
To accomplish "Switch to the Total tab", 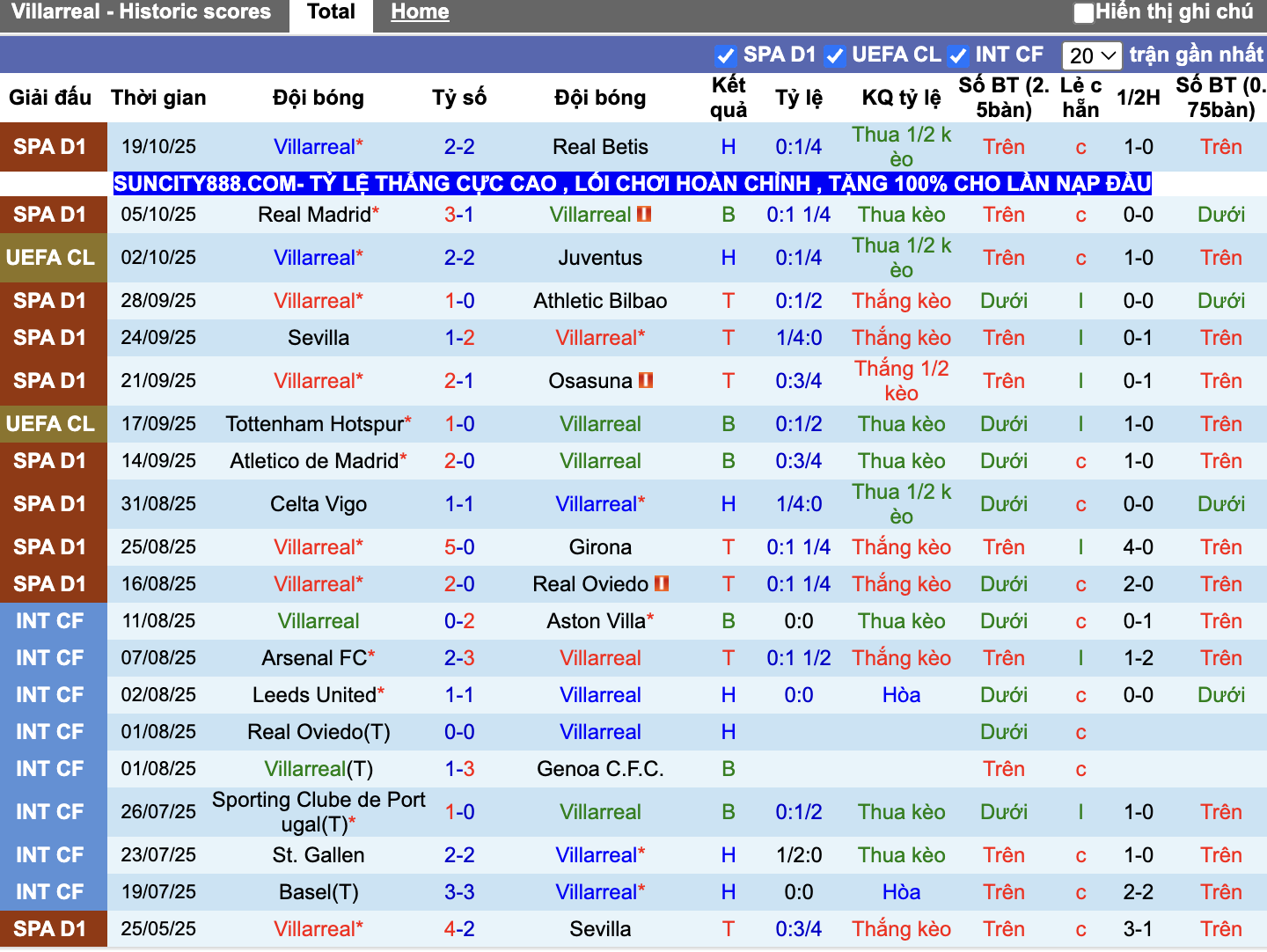I will (x=331, y=12).
